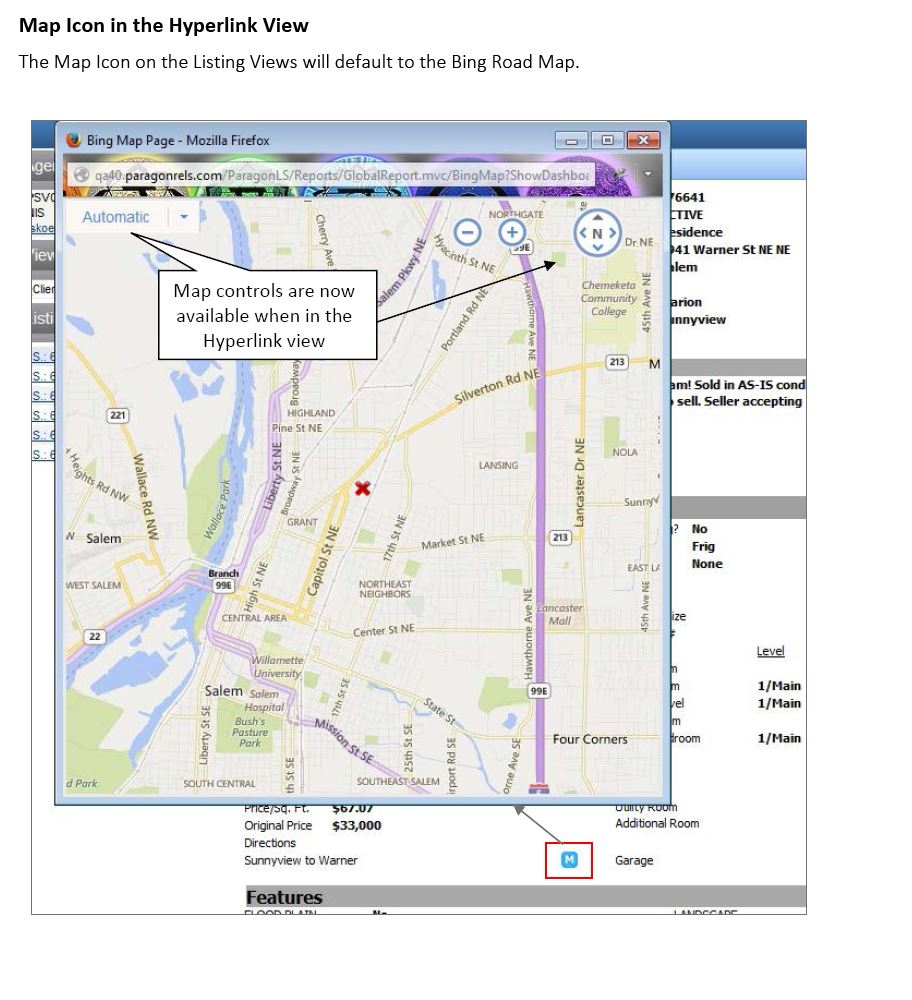Viewport: 912px width, 1000px height.
Task: Open the Automatic map type selector
Action: pos(115,217)
